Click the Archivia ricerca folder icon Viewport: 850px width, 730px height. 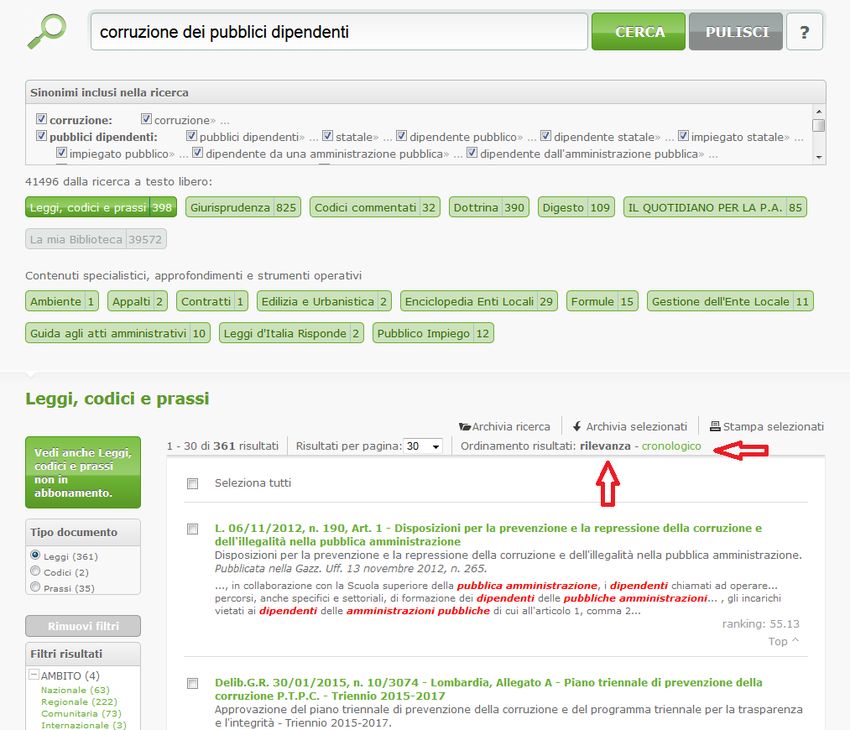[465, 426]
